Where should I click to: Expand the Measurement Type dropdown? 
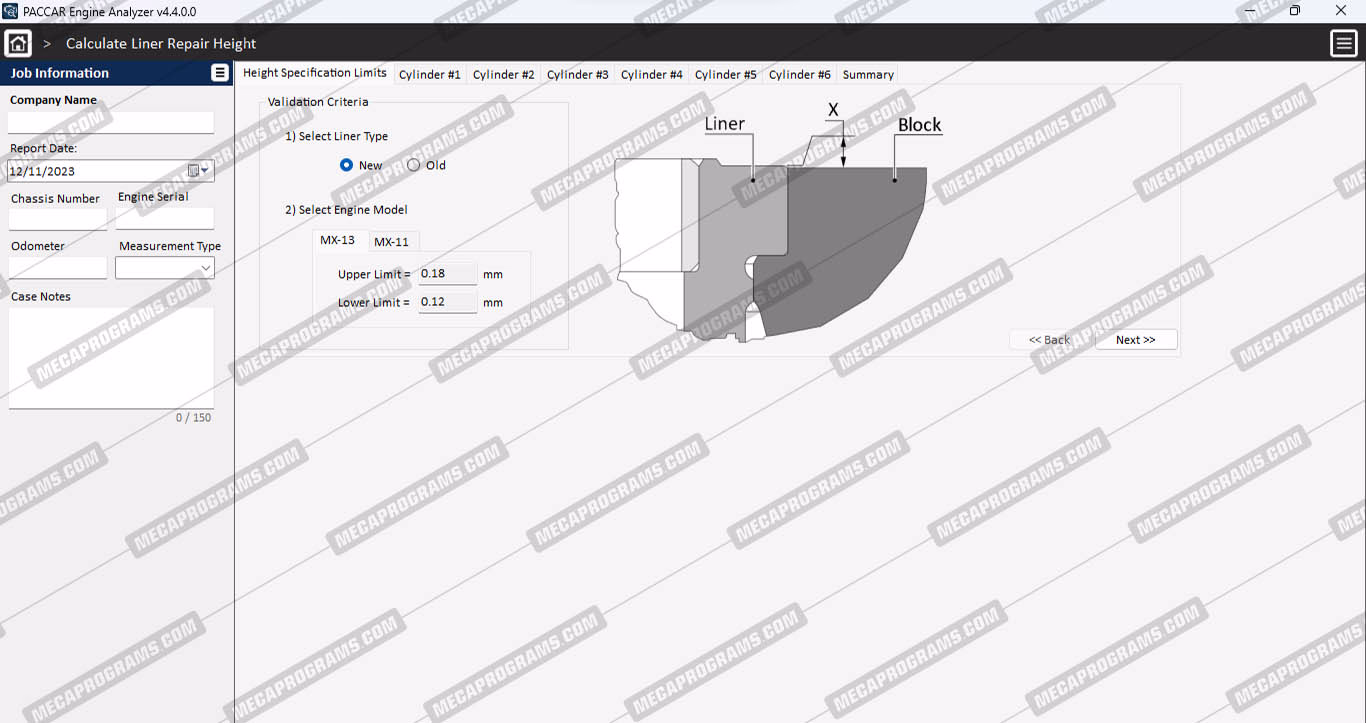pos(205,268)
